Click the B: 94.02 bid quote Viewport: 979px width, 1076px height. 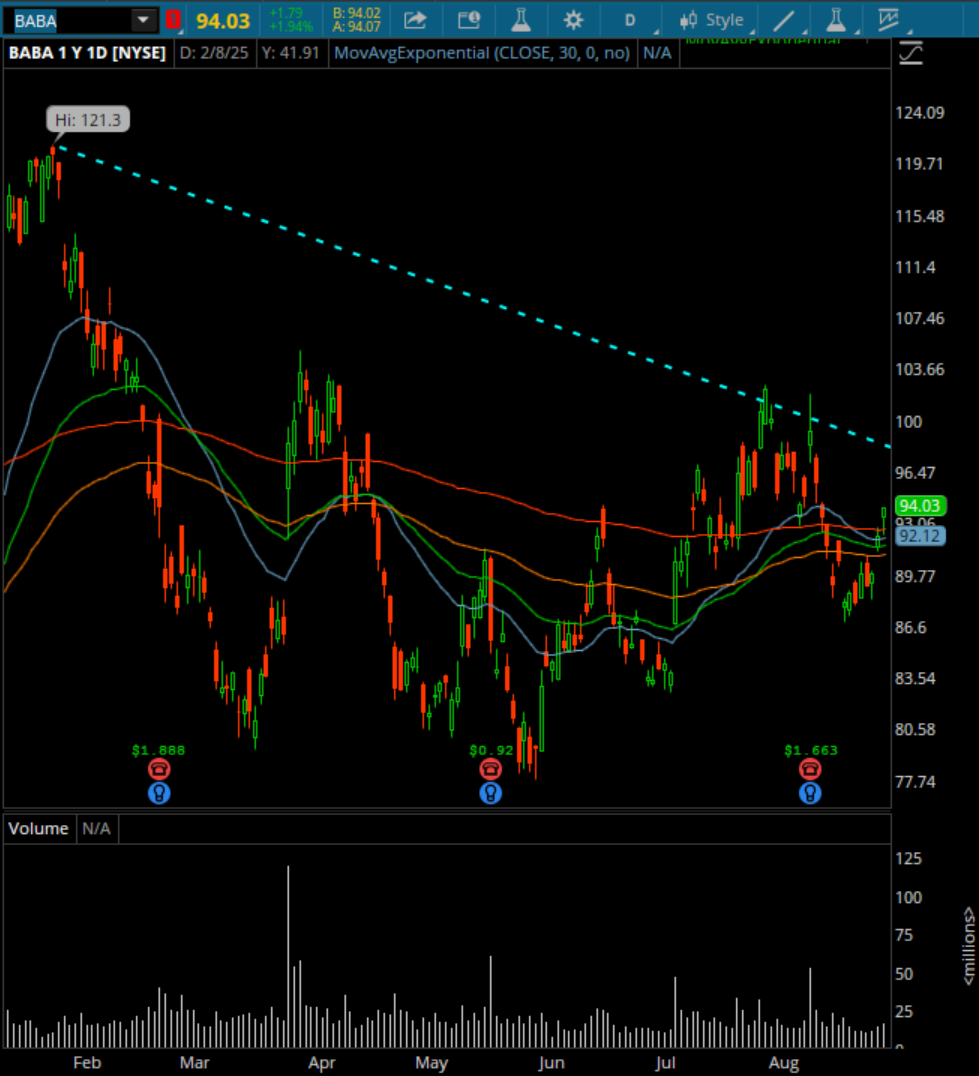point(356,13)
